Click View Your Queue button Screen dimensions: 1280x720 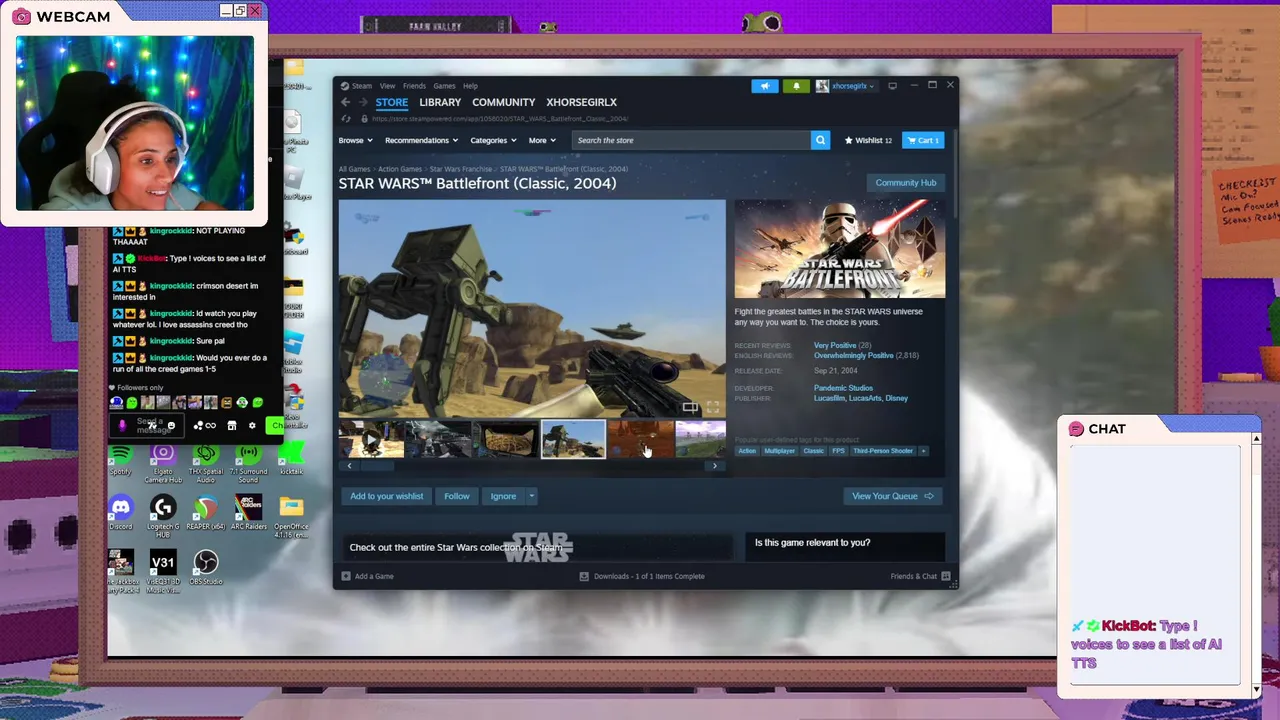(892, 496)
